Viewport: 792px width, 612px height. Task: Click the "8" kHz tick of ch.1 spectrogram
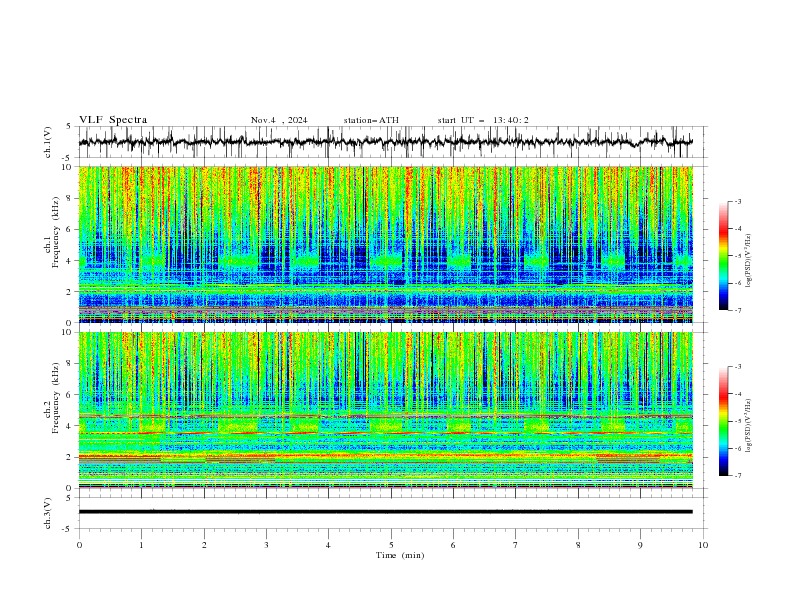point(71,198)
